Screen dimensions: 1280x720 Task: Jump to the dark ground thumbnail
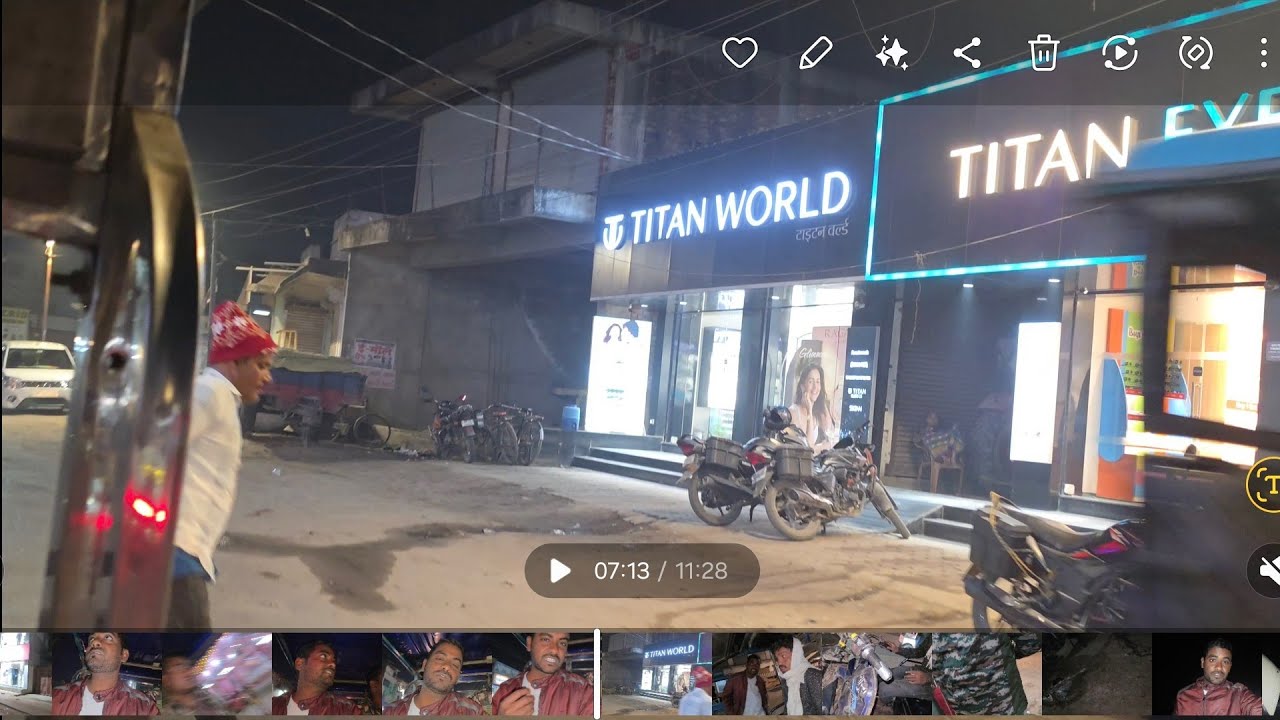(1097, 674)
